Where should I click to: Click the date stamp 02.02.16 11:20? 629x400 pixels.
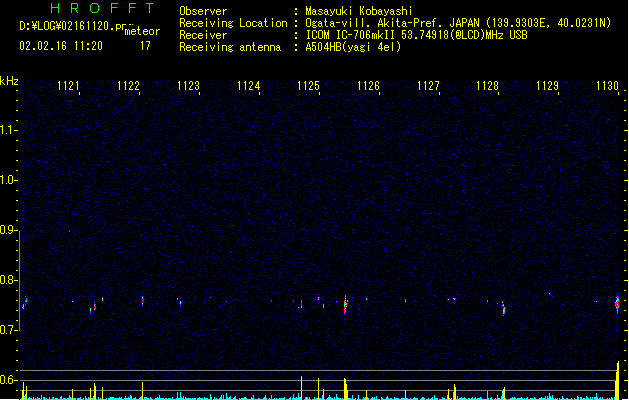[x=61, y=46]
